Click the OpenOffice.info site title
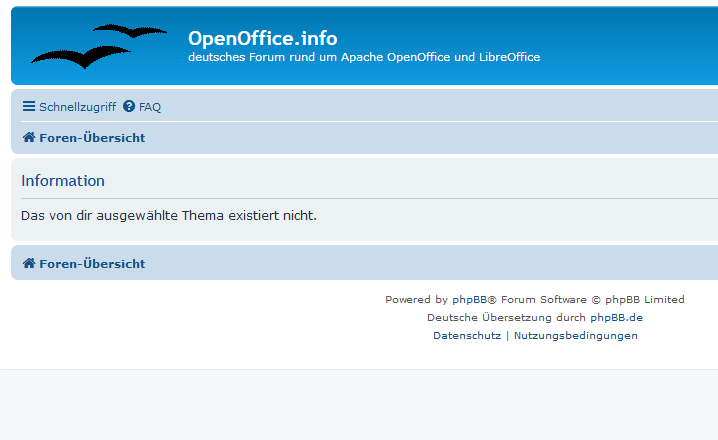Image resolution: width=718 pixels, height=440 pixels. (x=262, y=38)
